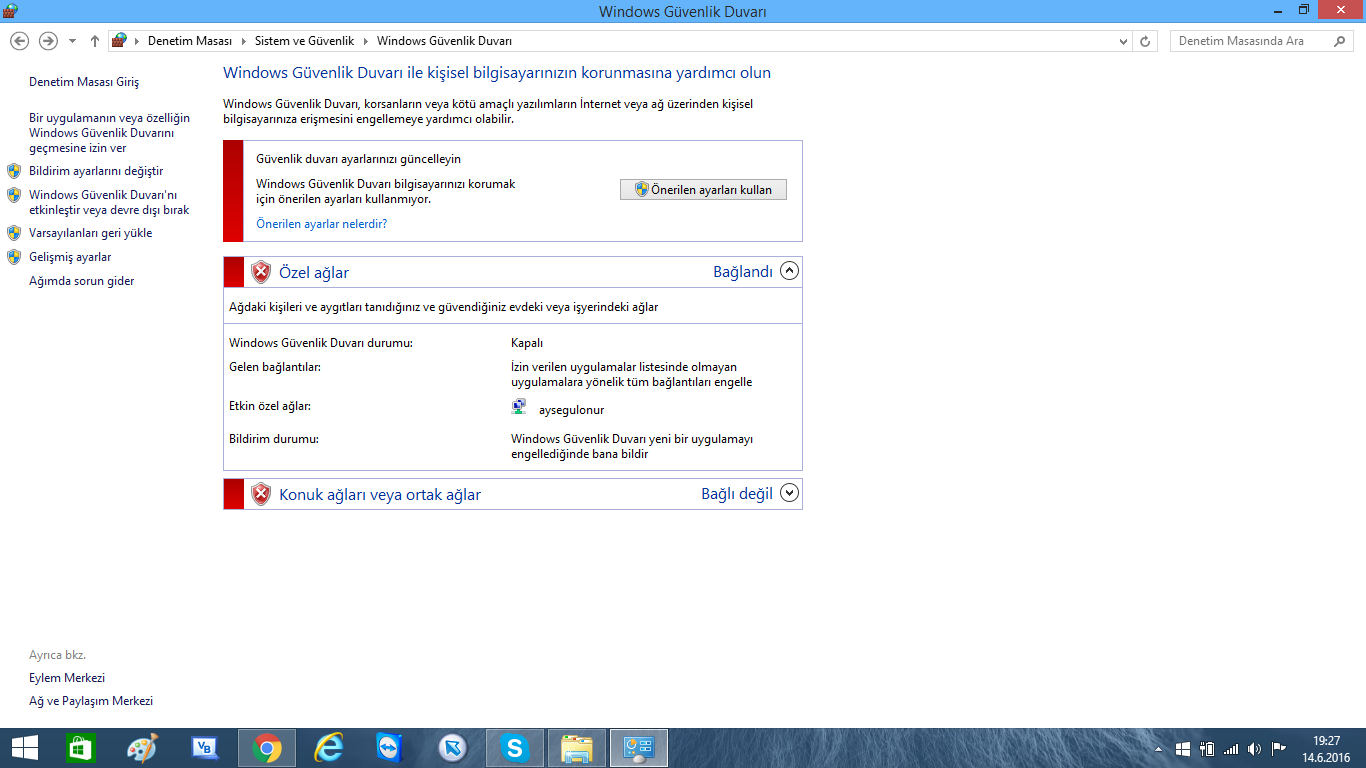This screenshot has height=768, width=1366.
Task: Open Windows Güvenlik Duvarı'nı etkinleştir veya devre dışı bırak
Action: 109,203
